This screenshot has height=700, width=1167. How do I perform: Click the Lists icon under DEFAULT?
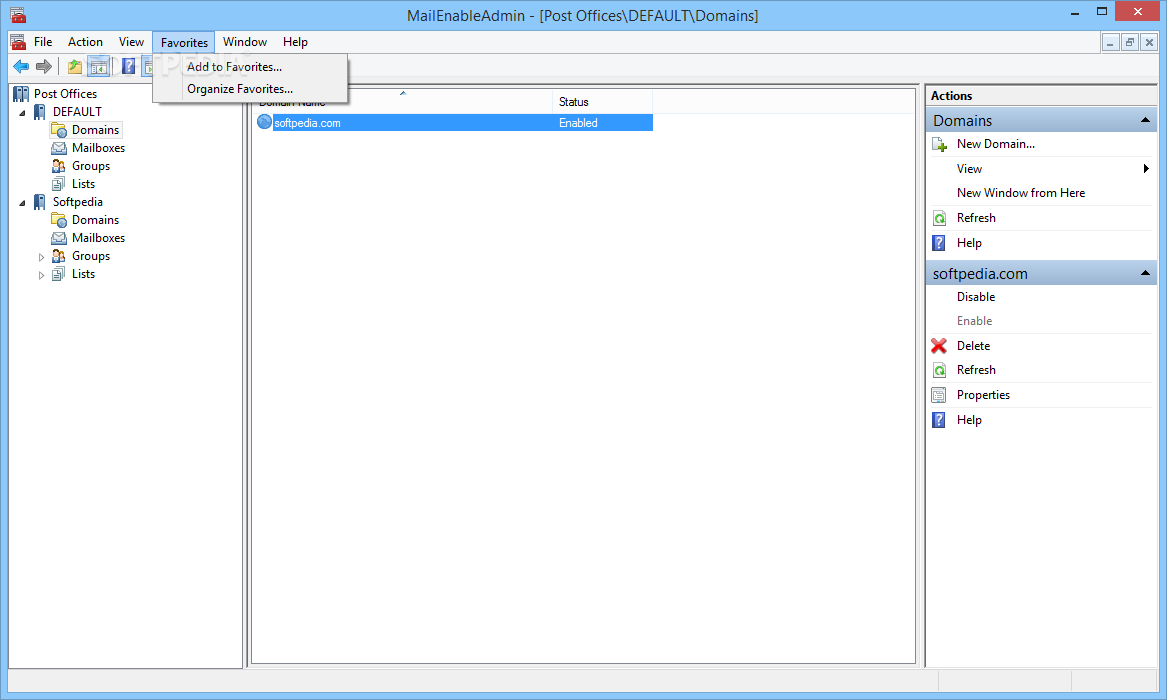[58, 184]
